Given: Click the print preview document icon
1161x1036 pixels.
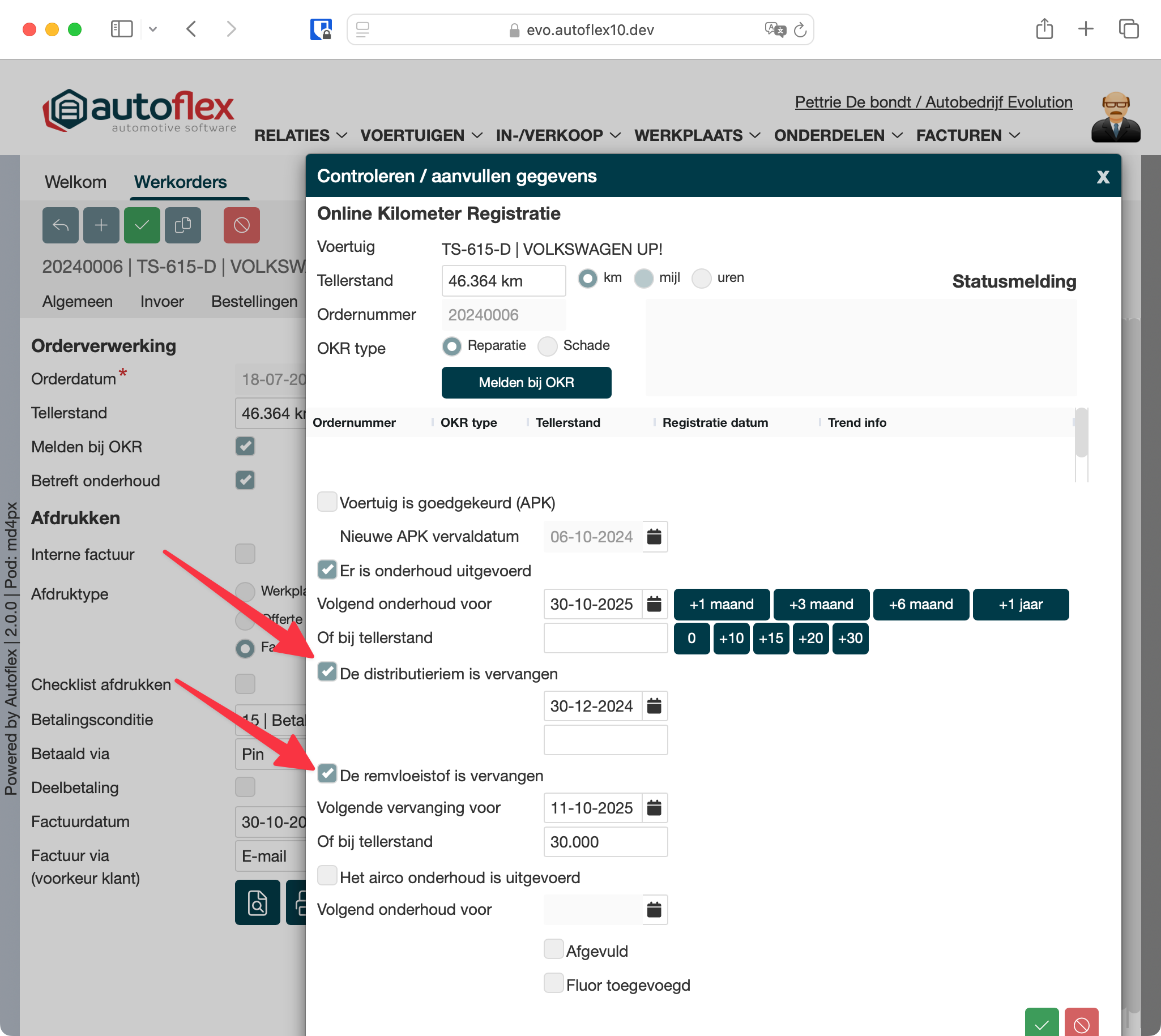Looking at the screenshot, I should 257,902.
